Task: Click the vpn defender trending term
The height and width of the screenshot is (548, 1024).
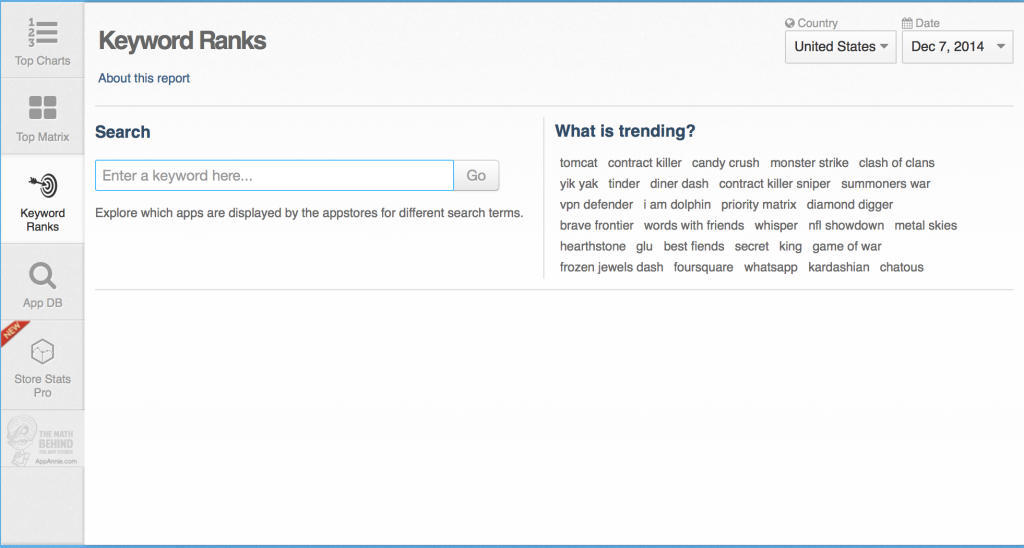Action: [596, 205]
